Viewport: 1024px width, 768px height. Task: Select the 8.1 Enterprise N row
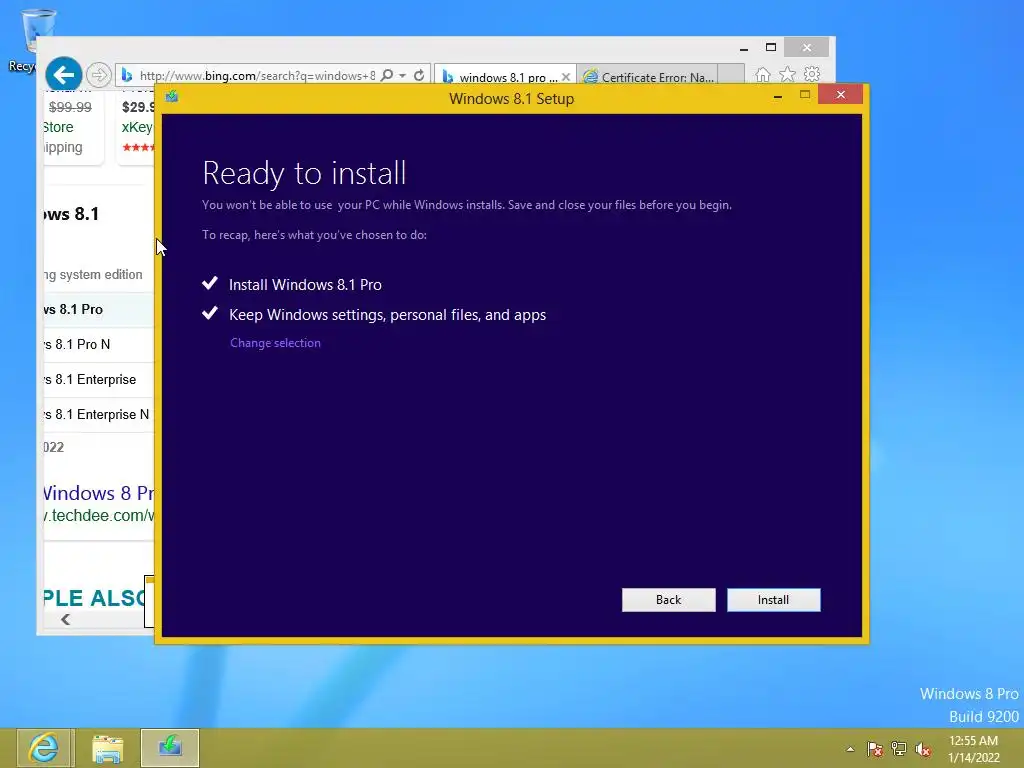(99, 415)
